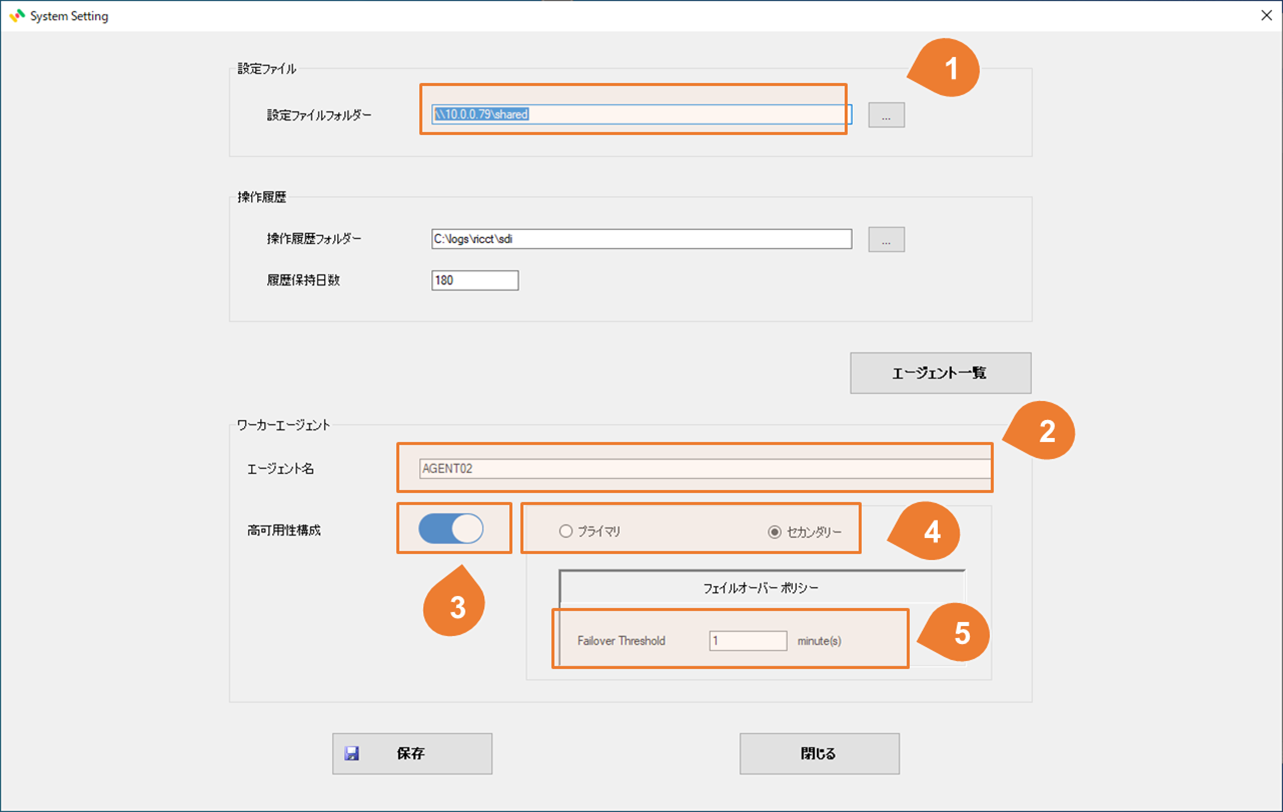Select the セカンダリー radio option
1283x812 pixels.
point(805,532)
